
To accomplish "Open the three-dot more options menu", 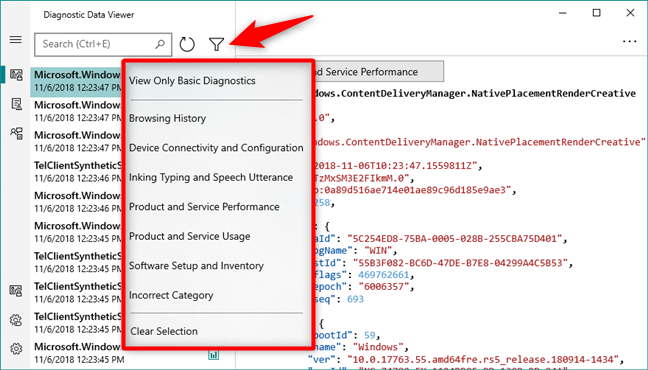I will tap(629, 41).
